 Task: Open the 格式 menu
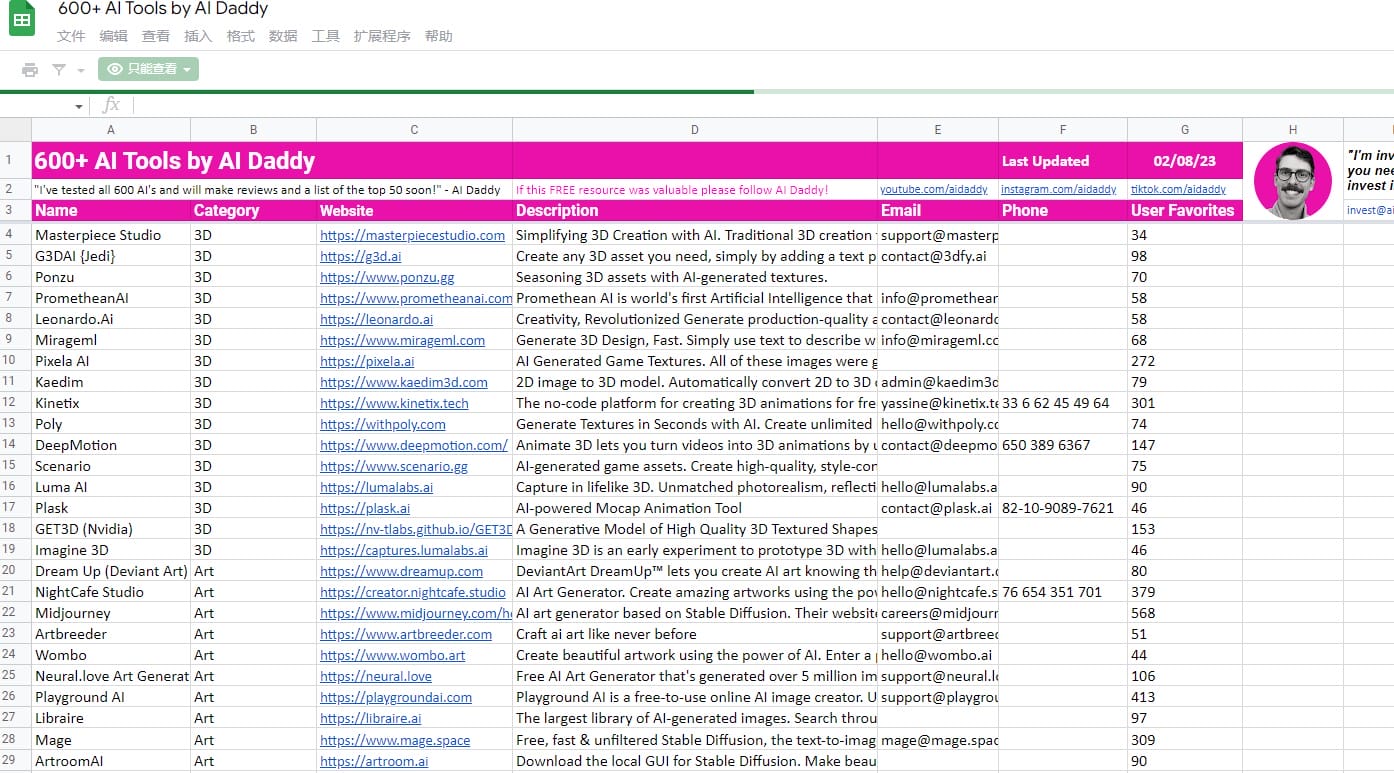pos(241,36)
